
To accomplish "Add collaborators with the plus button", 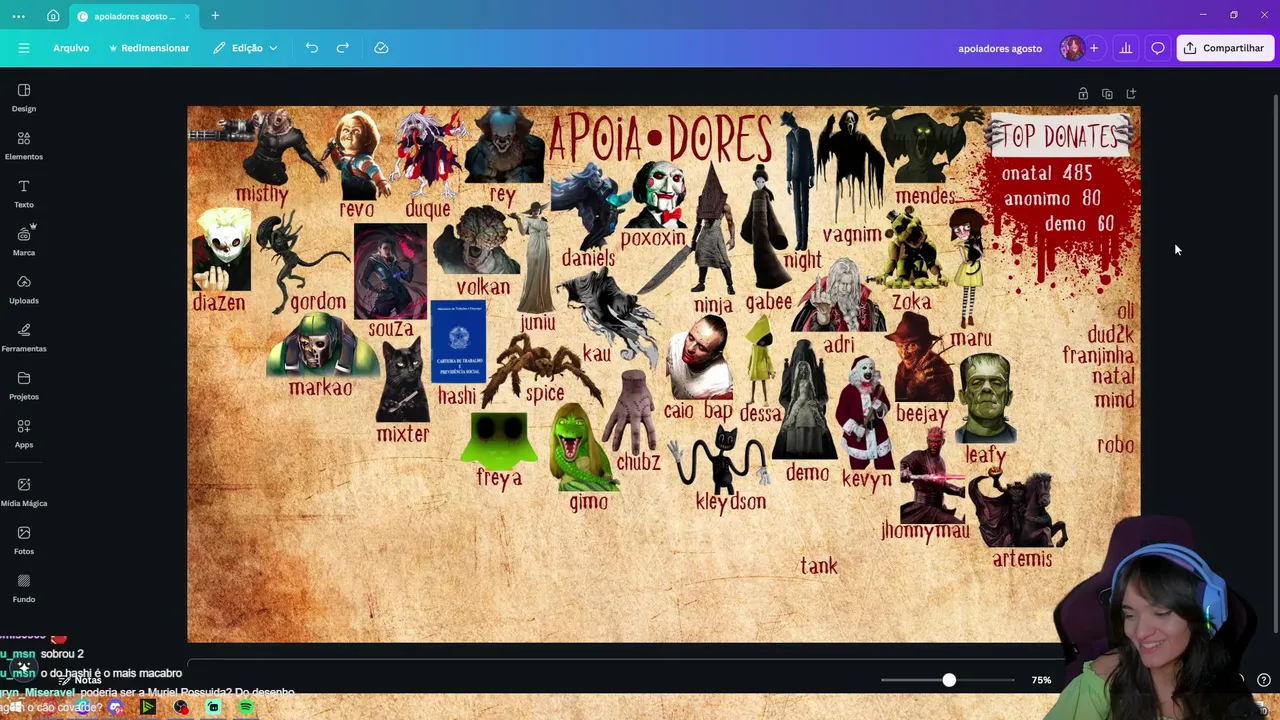I will click(1094, 48).
